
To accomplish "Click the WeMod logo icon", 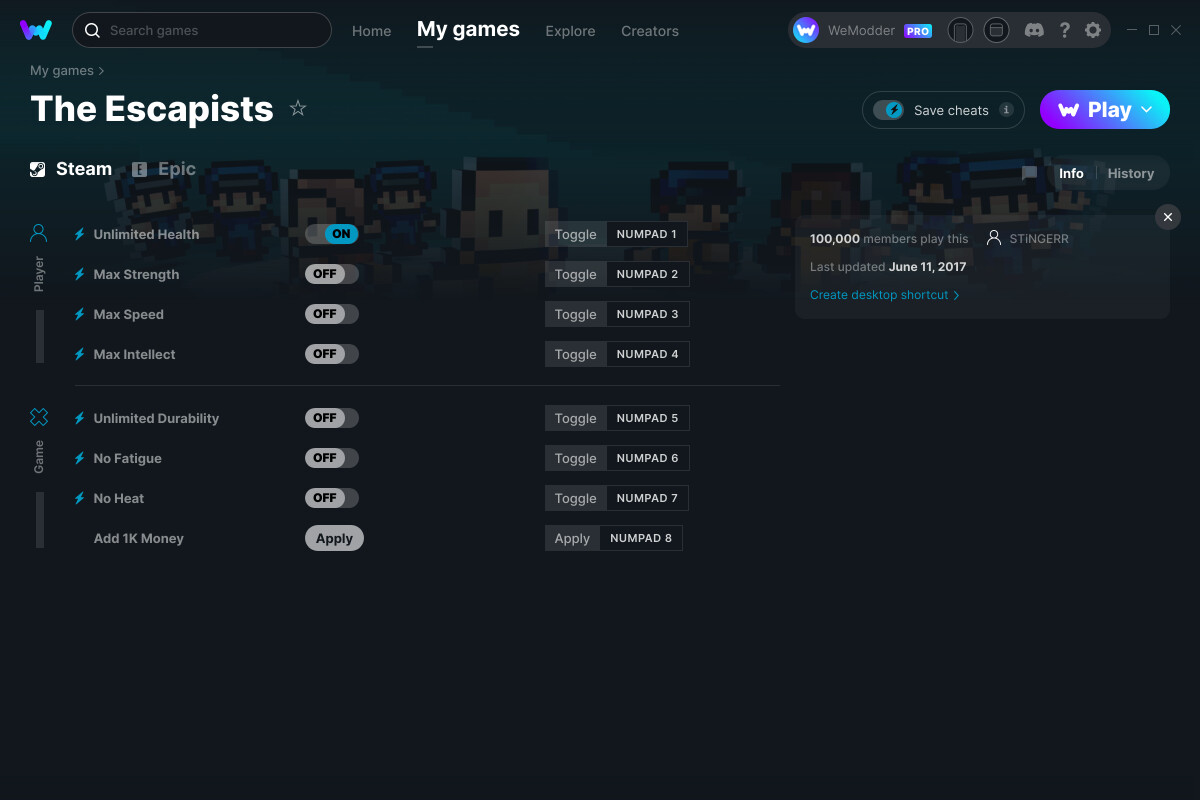I will 36,30.
